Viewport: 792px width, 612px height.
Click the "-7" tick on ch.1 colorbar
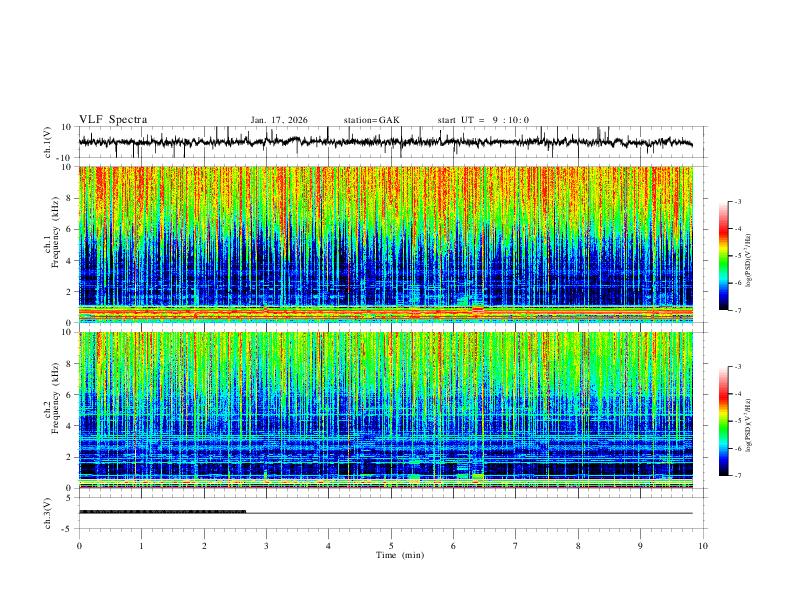(737, 310)
